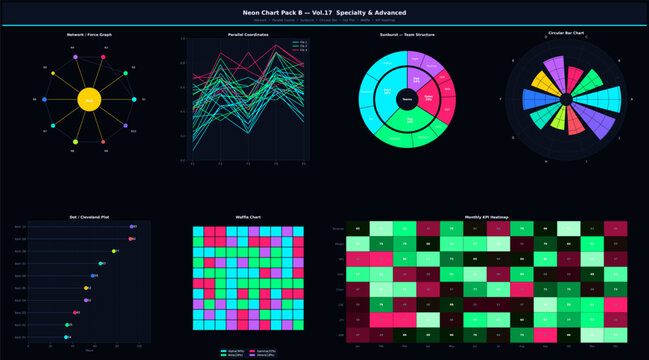Screen dimensions: 649x360
Task: Click the green Beta waffle legend swatch
Action: click(x=224, y=355)
